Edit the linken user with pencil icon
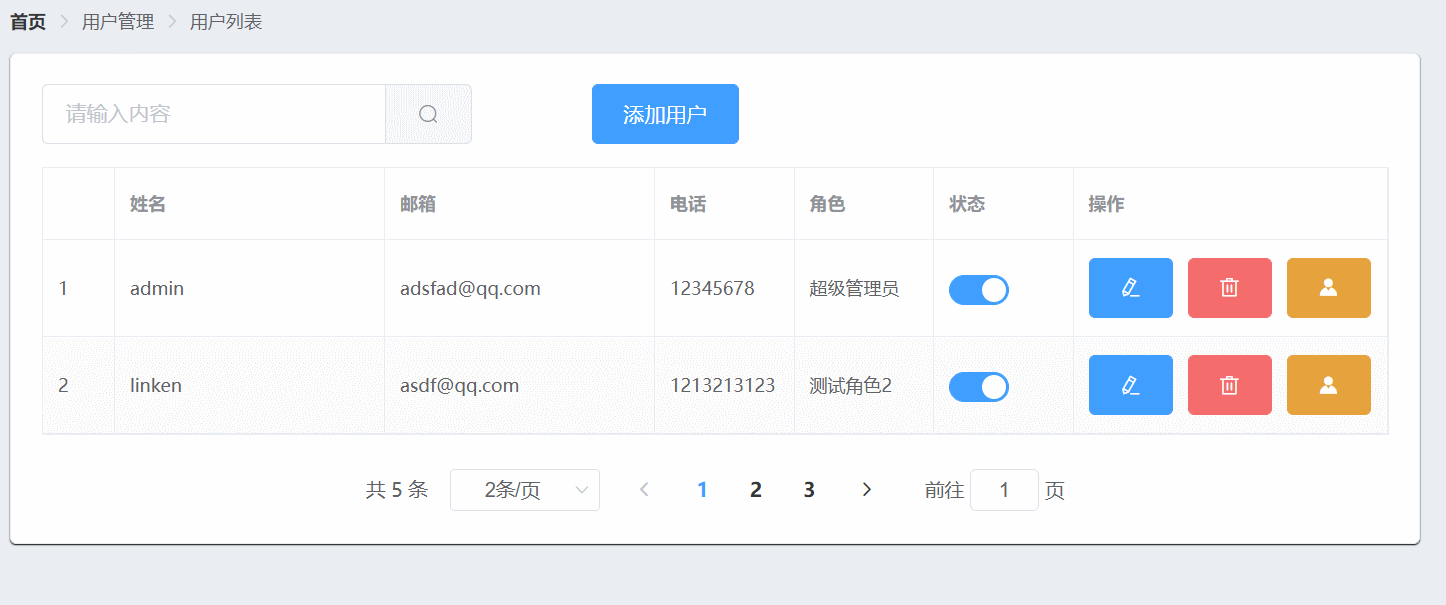The height and width of the screenshot is (605, 1446). (x=1130, y=385)
